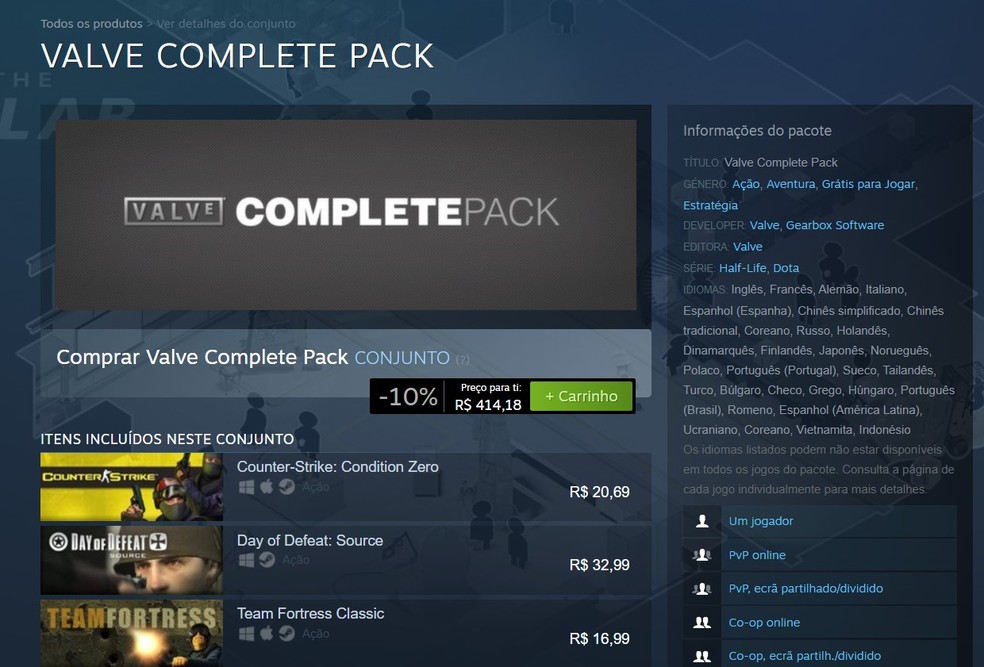
Task: Open the Todos os produtos breadcrumb
Action: tap(92, 24)
